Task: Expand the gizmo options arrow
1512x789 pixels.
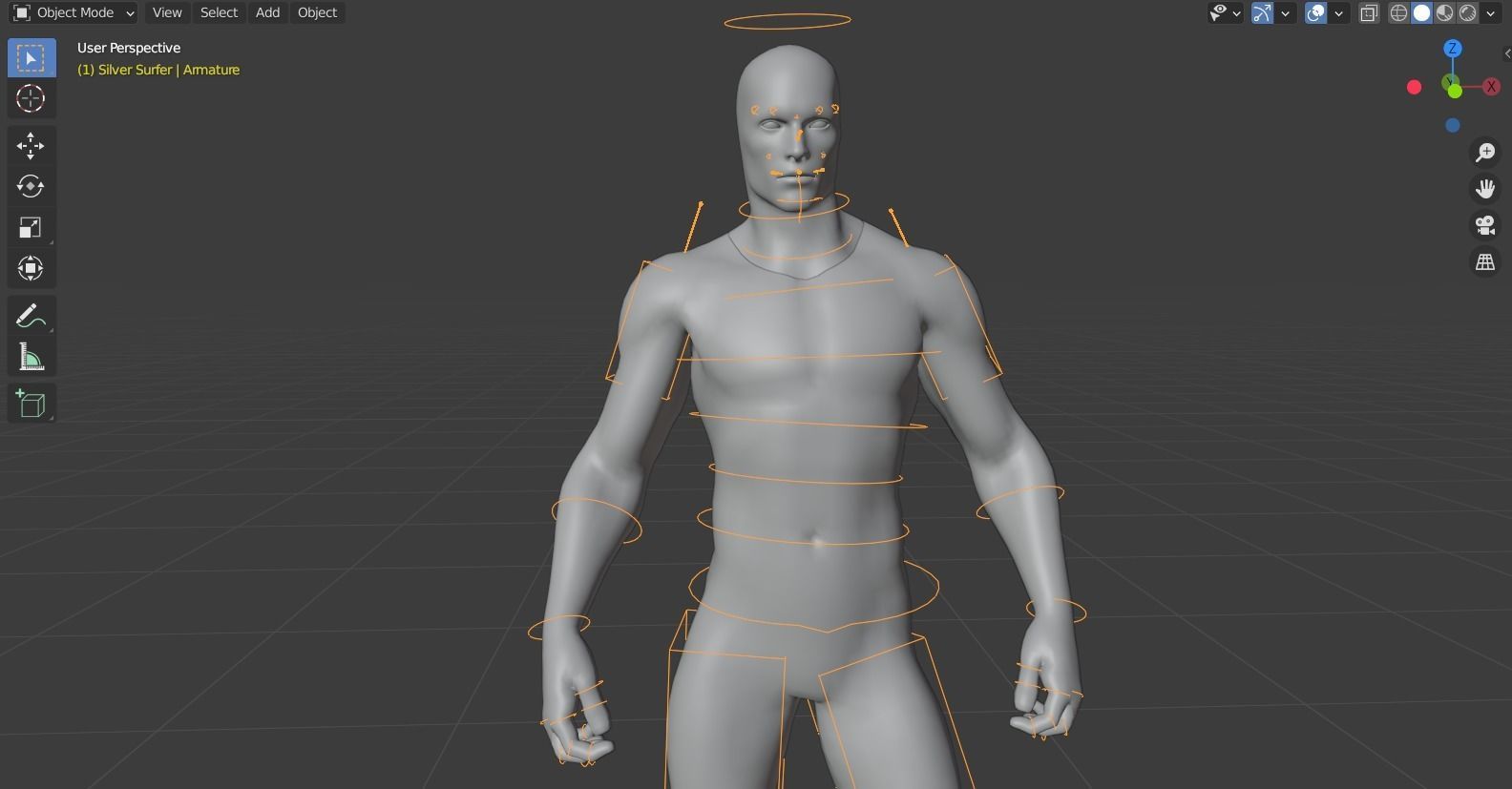Action: (1286, 12)
